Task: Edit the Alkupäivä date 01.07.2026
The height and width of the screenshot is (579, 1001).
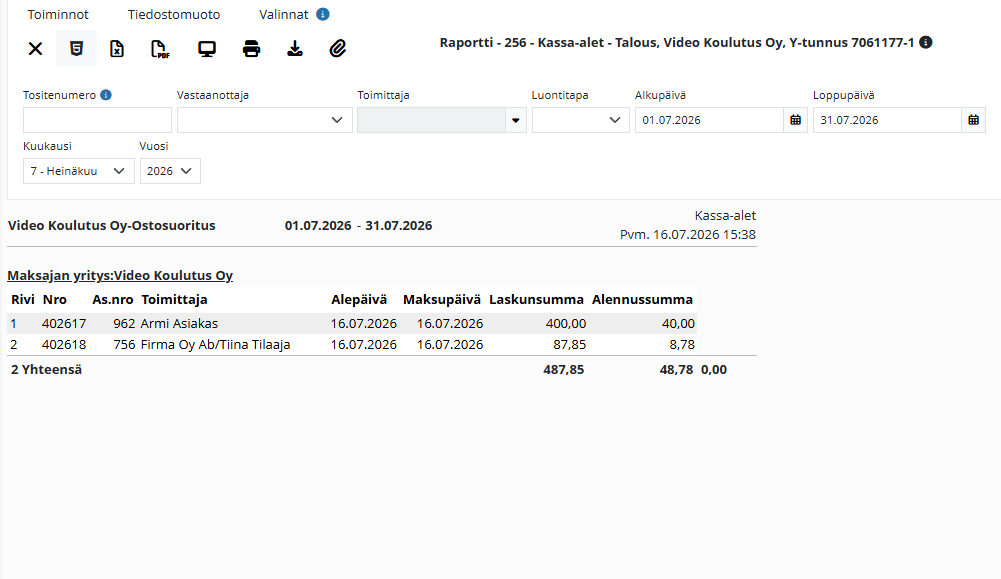Action: pos(709,120)
